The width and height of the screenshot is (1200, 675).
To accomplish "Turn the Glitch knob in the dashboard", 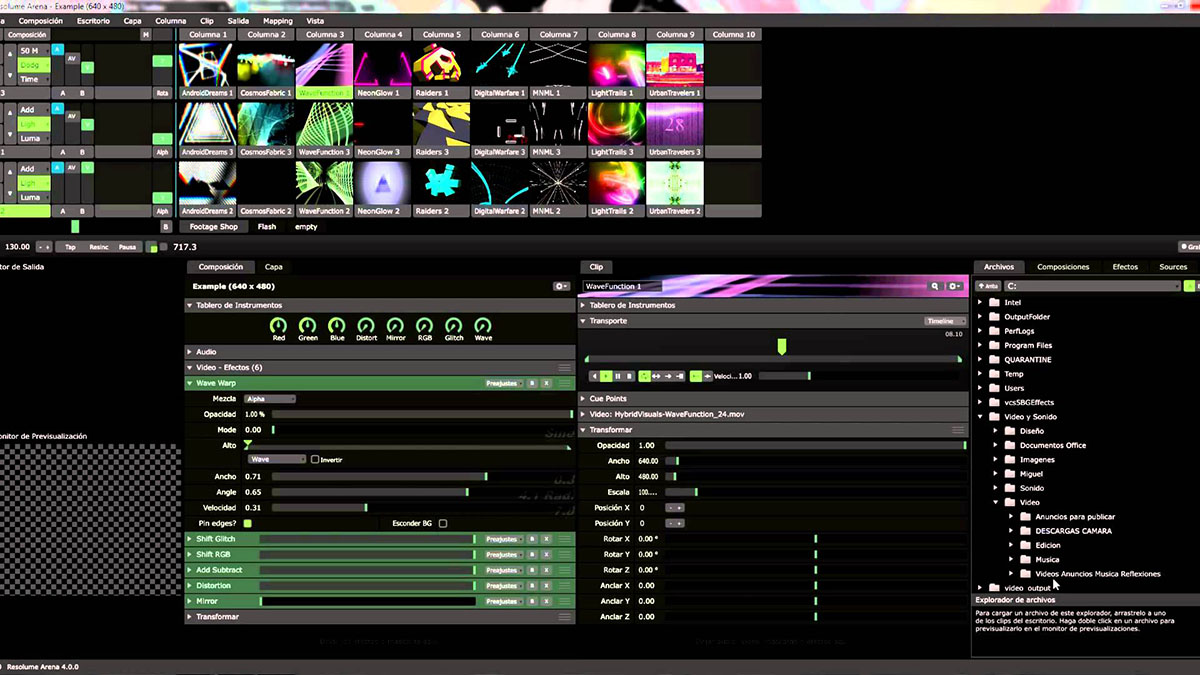I will (x=453, y=324).
